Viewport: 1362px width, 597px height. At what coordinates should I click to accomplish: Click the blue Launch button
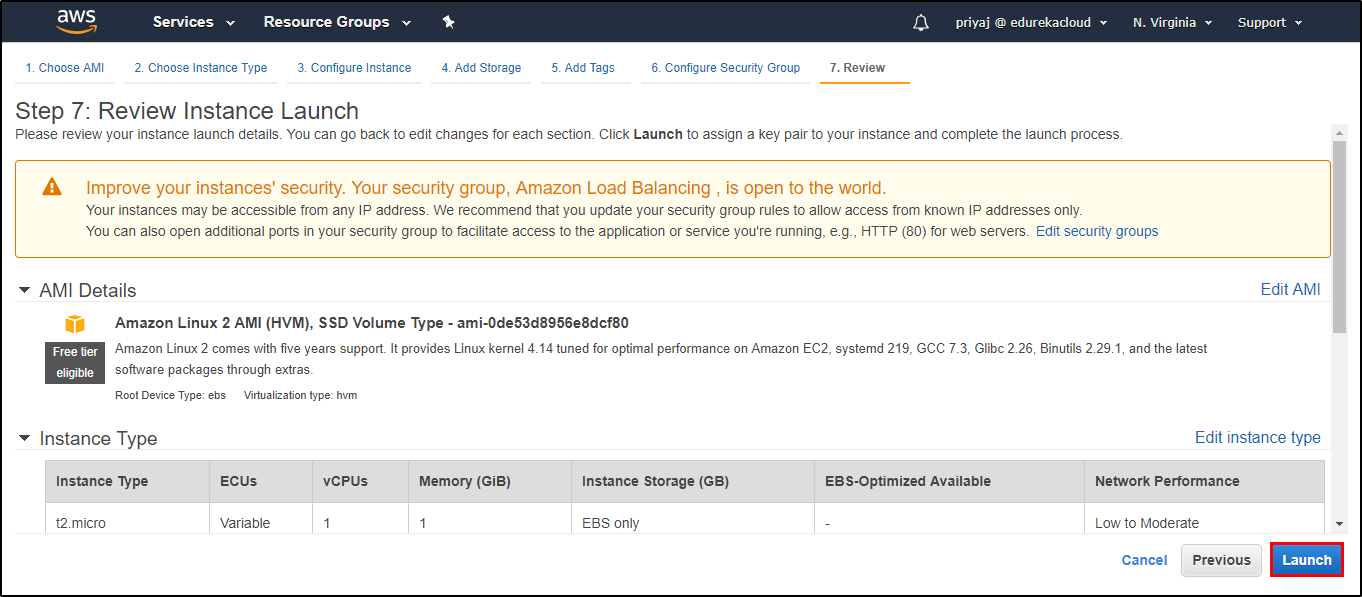[1307, 560]
